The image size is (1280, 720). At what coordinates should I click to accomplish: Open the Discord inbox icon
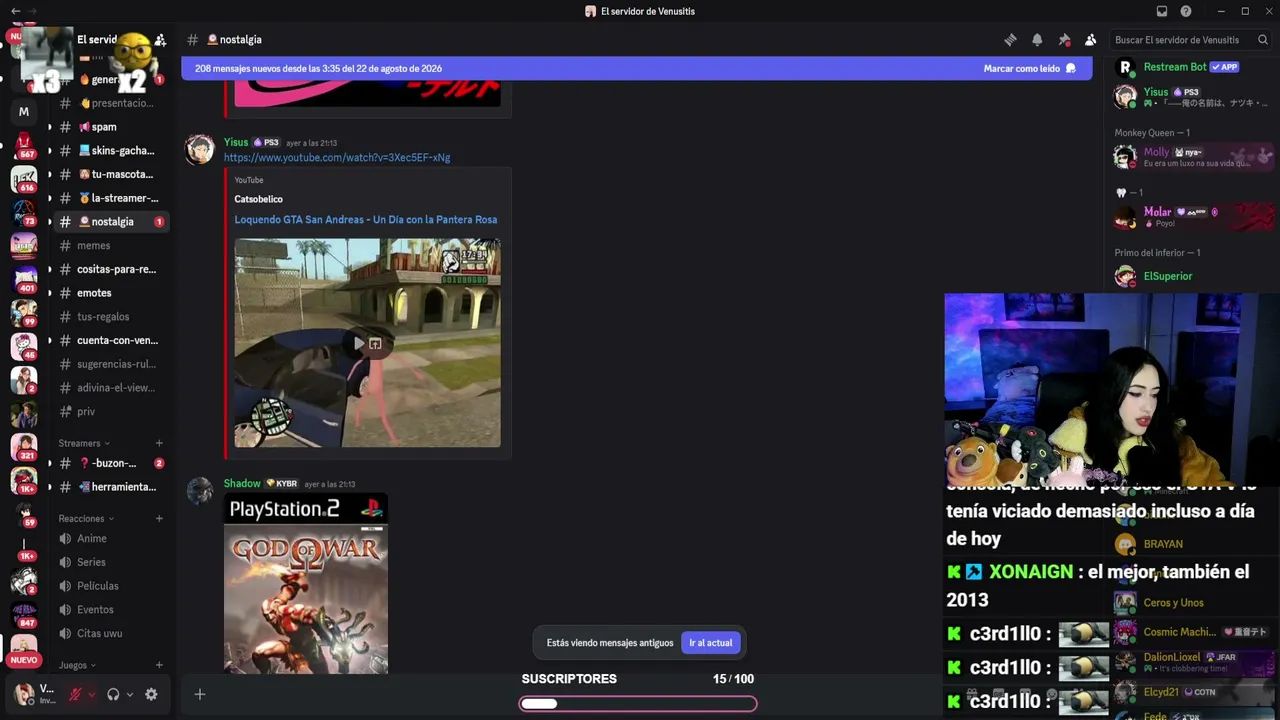point(1162,11)
